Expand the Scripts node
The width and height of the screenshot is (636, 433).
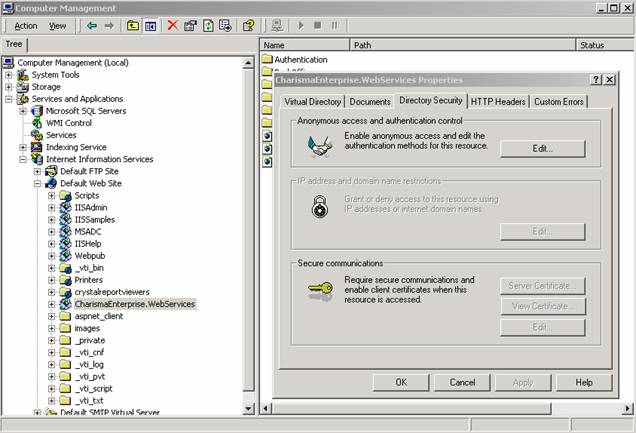52,196
